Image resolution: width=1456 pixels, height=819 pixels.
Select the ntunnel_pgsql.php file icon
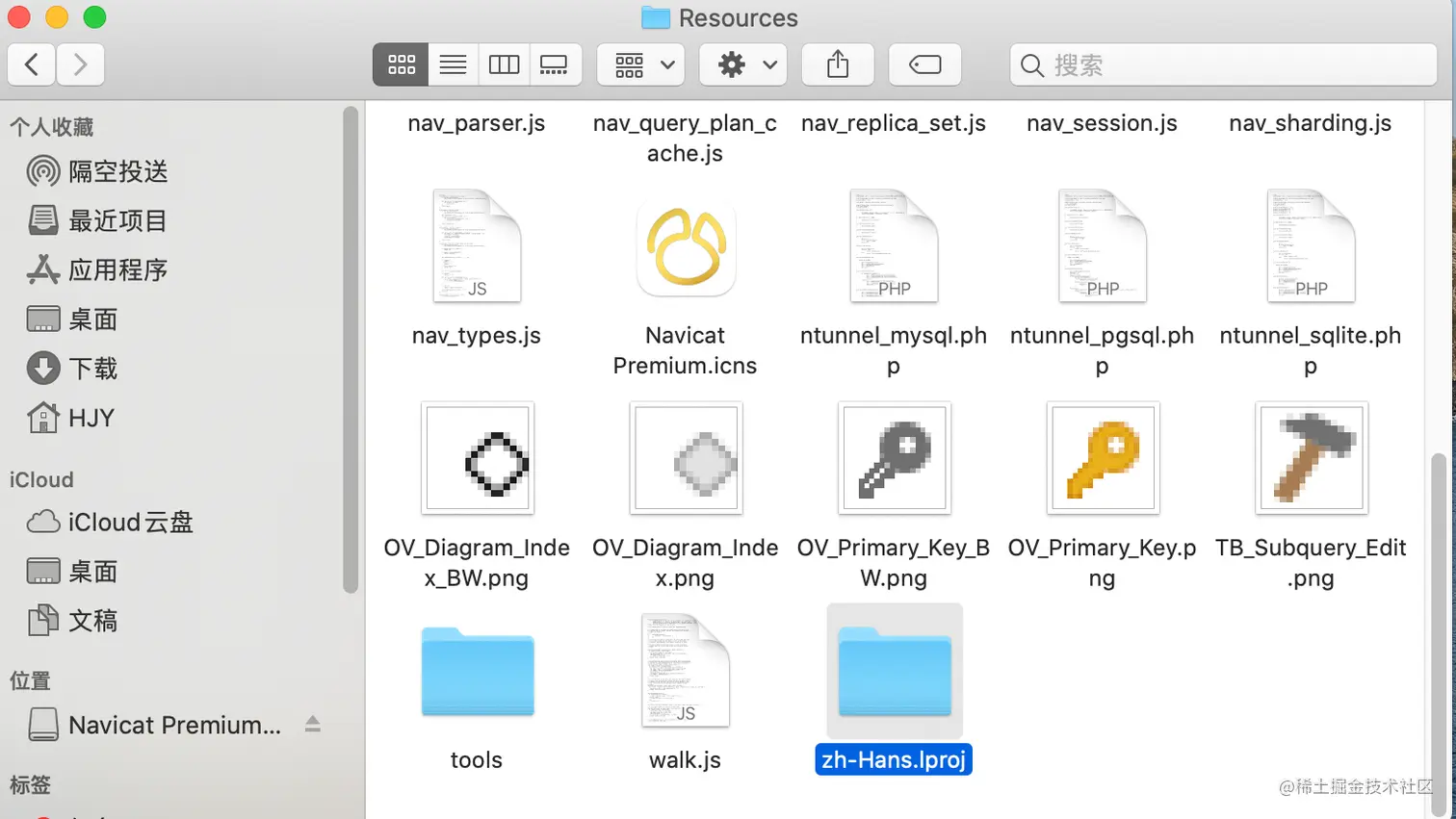(x=1103, y=246)
